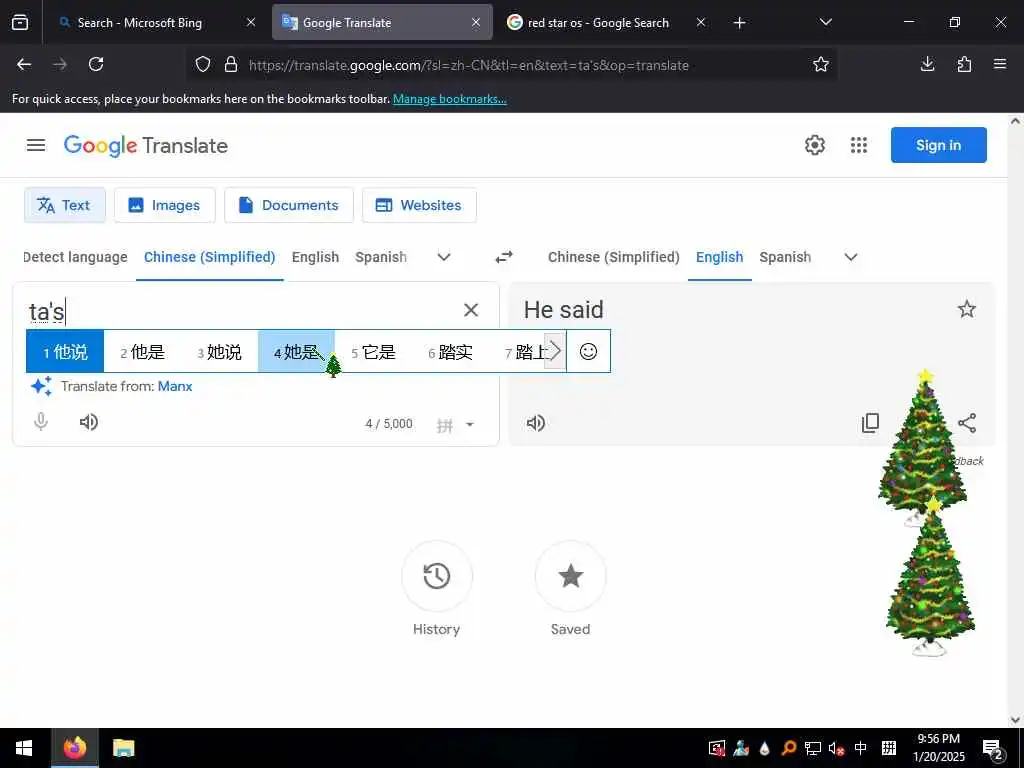Screen dimensions: 1024x768
Task: Bookmark this page with star
Action: coord(821,64)
